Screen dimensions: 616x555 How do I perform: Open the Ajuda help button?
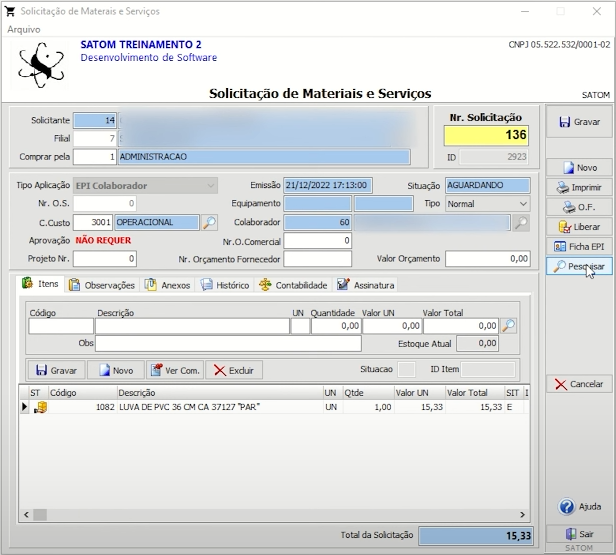click(579, 506)
